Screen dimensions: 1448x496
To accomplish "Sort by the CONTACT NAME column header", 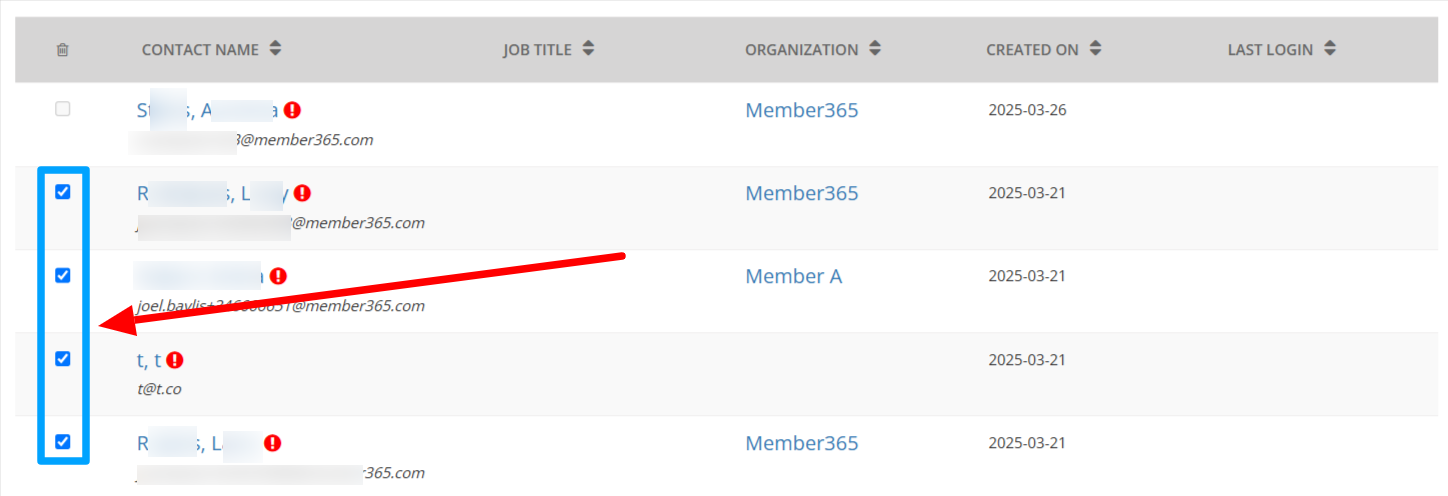I will point(200,49).
